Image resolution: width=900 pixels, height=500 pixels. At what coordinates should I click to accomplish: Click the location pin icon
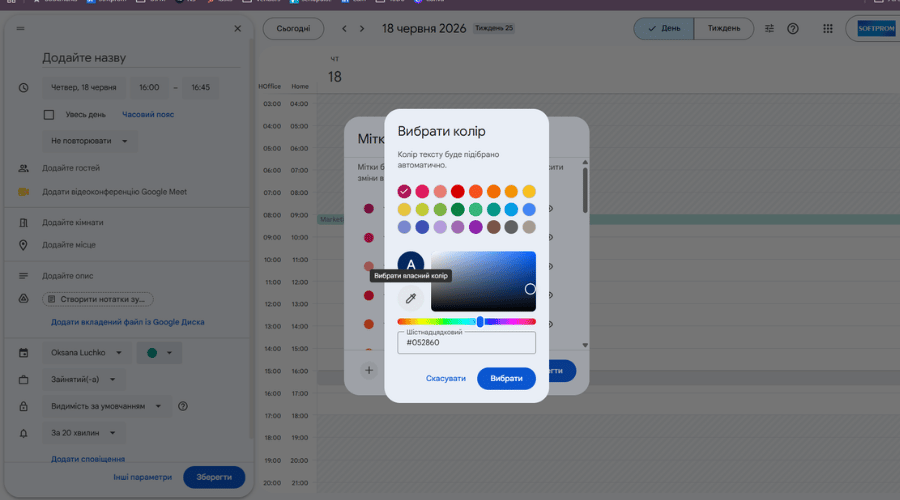[24, 245]
